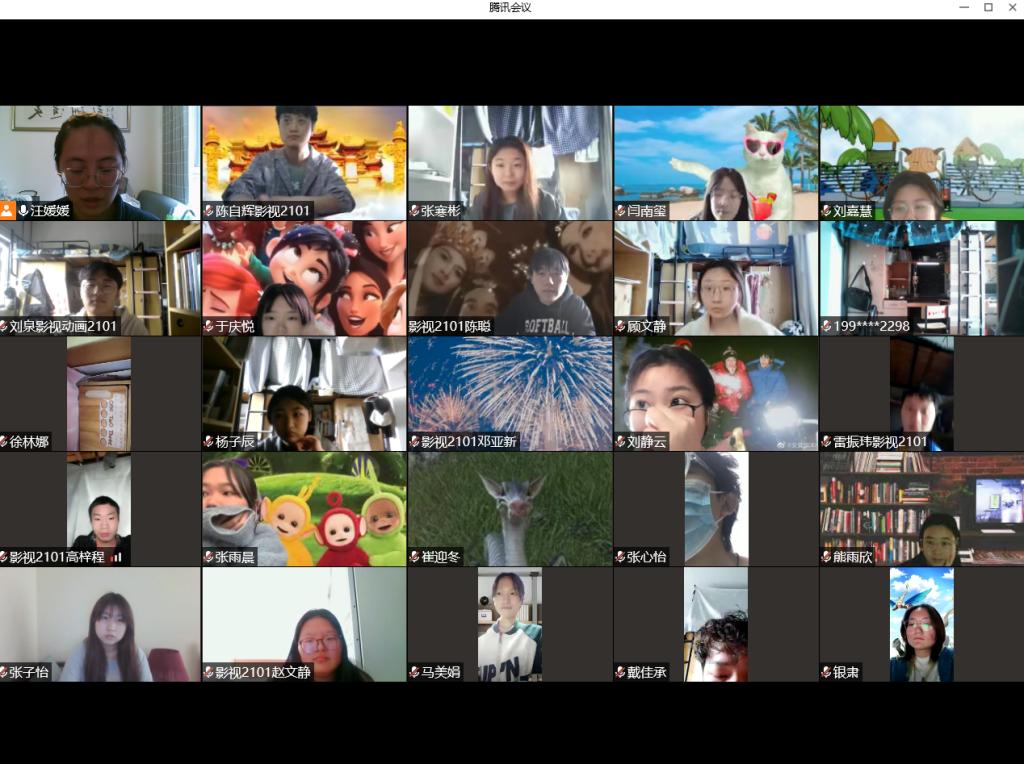This screenshot has height=764, width=1024.
Task: Click the active microphone icon next to 汪媛媛
Action: [x=23, y=211]
